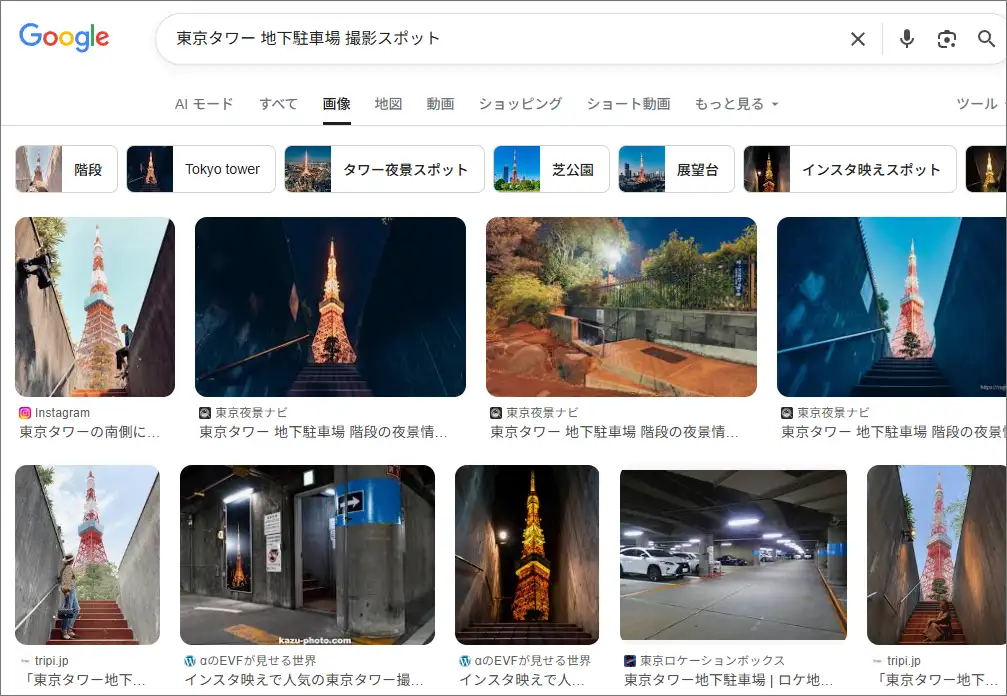Clear the search box text
Screen dimensions: 1007x696
(x=857, y=39)
